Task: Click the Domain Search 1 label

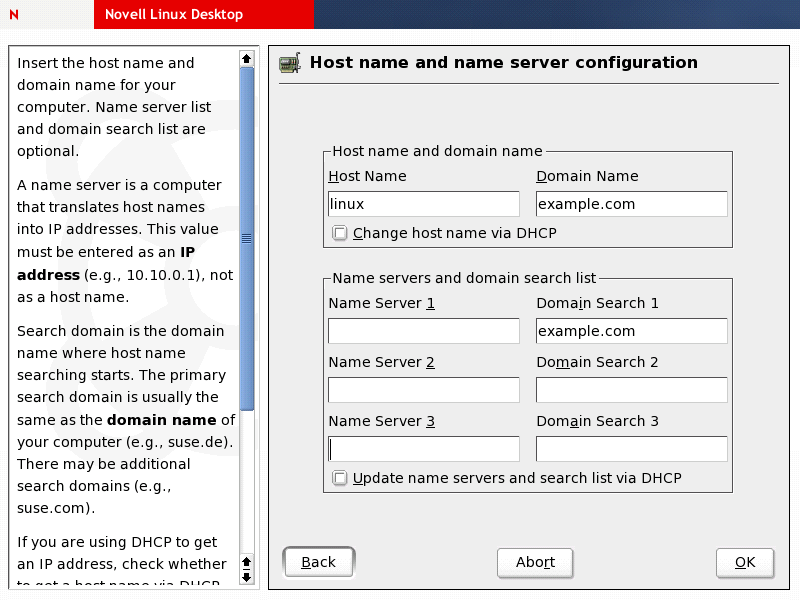Action: click(597, 303)
